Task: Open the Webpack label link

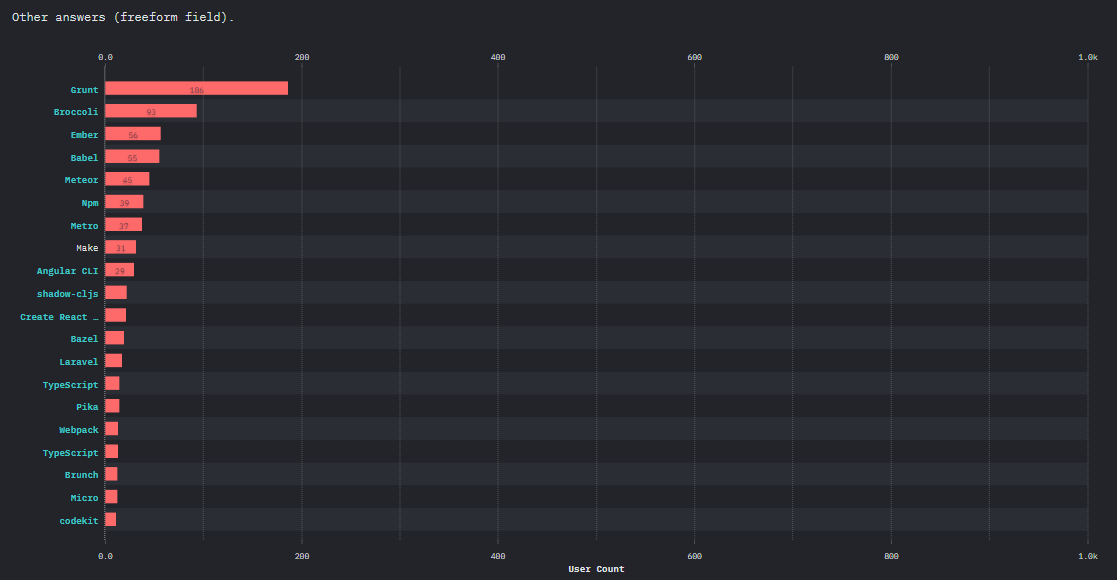Action: [78, 430]
